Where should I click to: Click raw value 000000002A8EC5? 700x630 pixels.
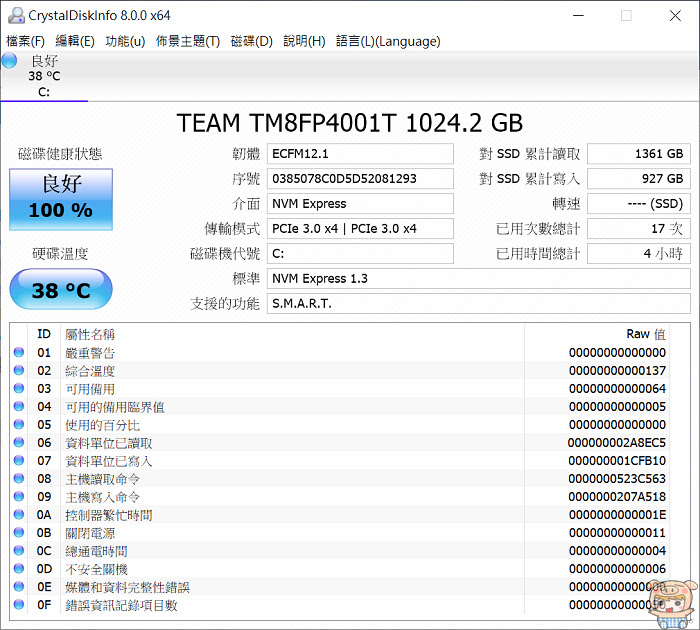(617, 442)
